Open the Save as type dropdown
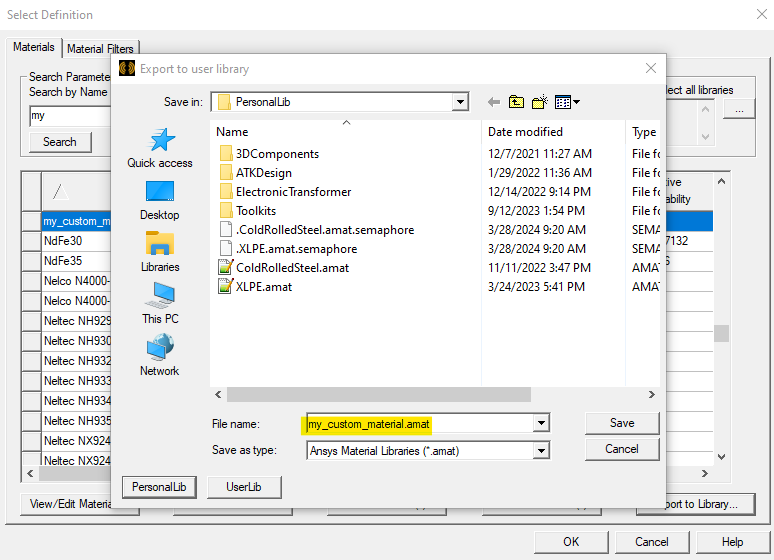This screenshot has height=560, width=774. (541, 451)
